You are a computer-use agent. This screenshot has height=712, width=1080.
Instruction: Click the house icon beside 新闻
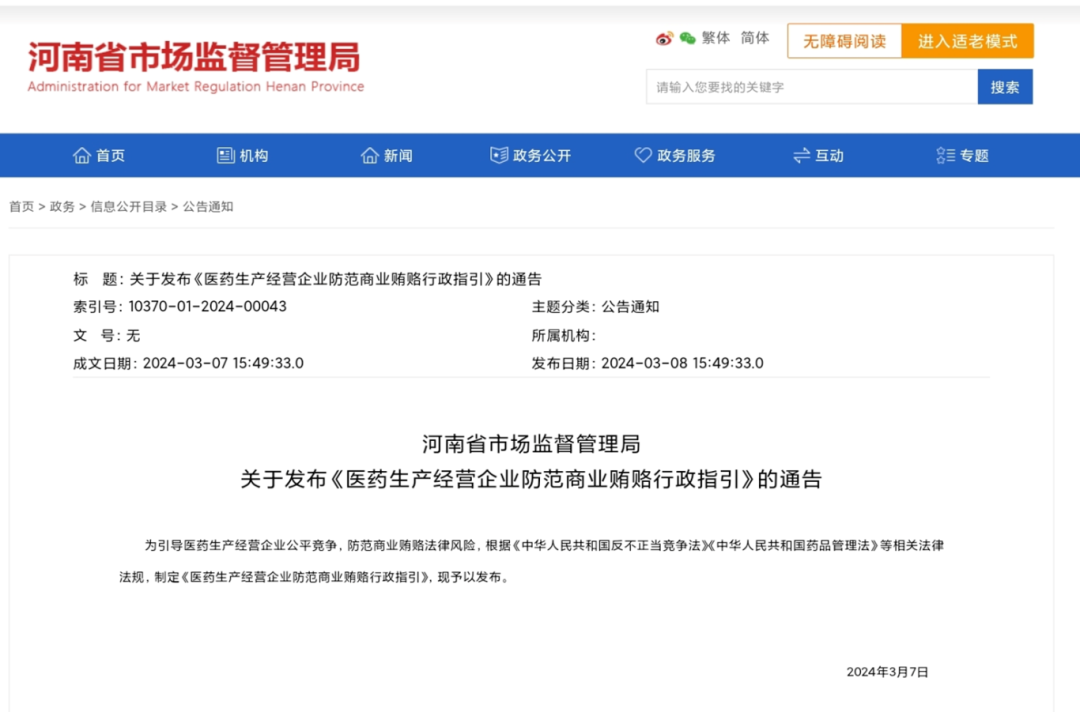(370, 156)
